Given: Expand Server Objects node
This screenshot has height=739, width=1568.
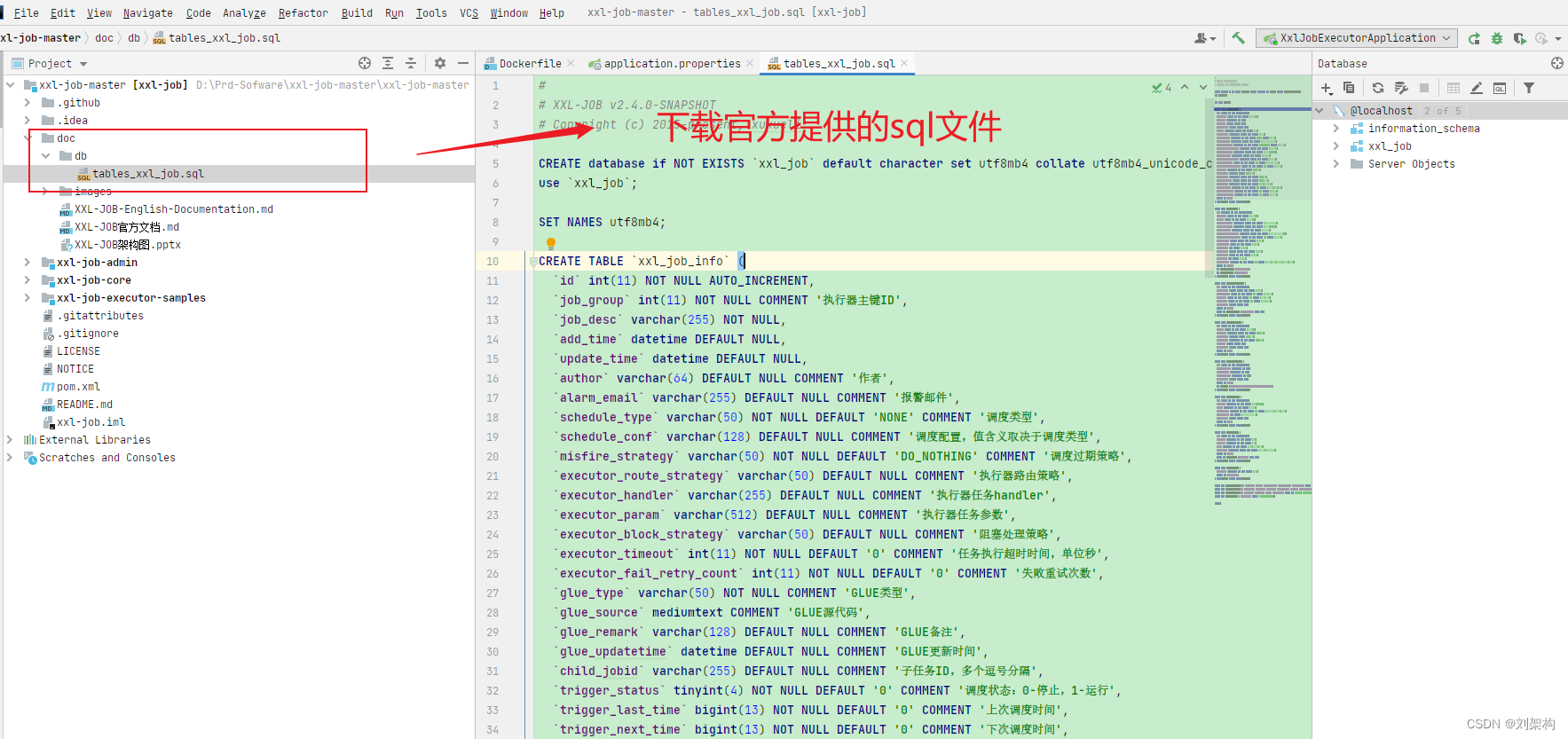Looking at the screenshot, I should (1336, 164).
